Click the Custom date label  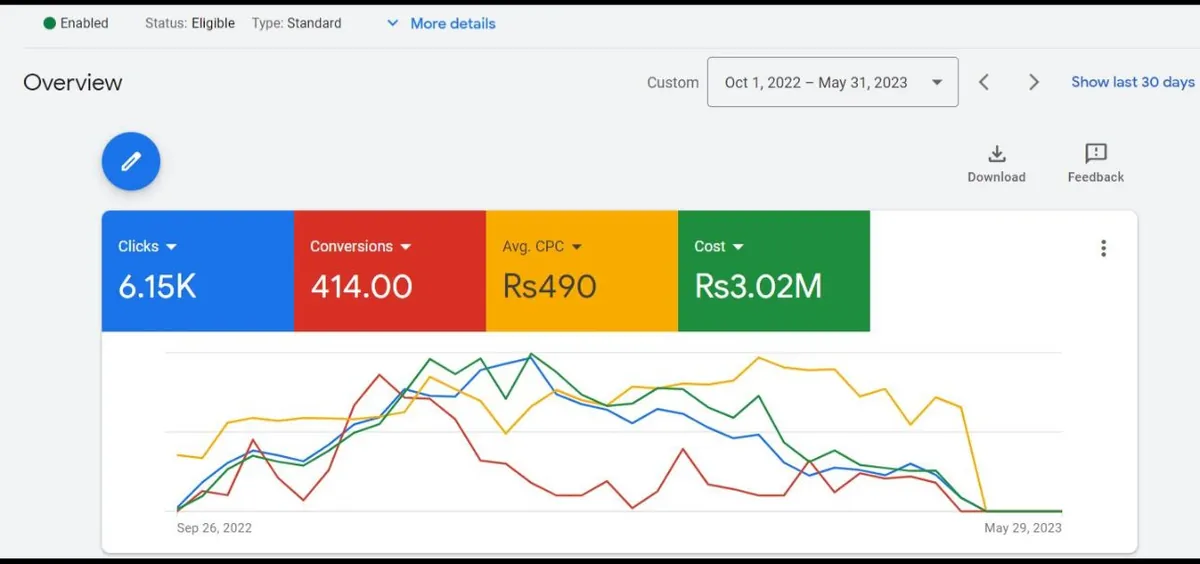673,82
